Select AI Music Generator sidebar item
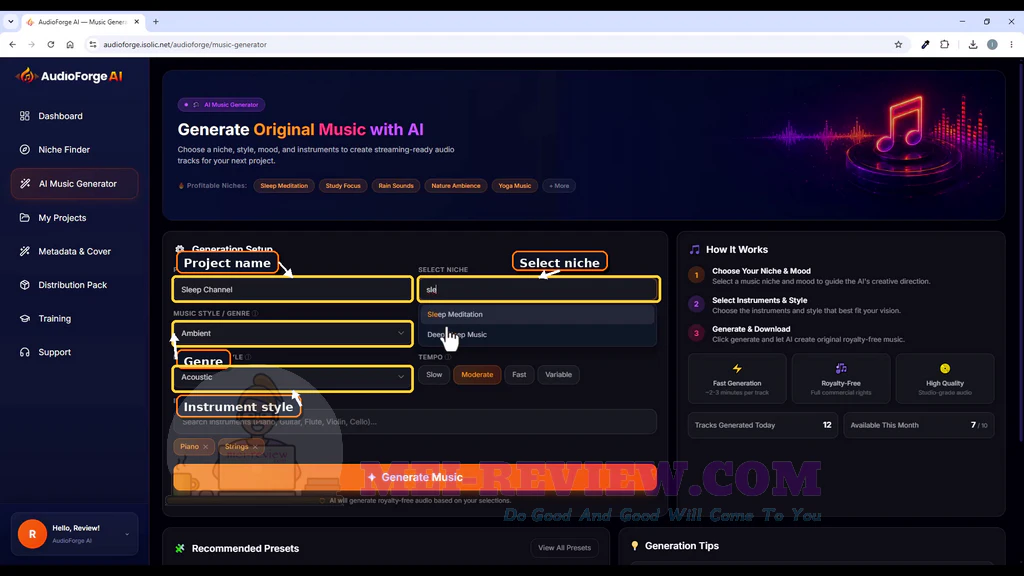This screenshot has width=1024, height=576. click(74, 184)
